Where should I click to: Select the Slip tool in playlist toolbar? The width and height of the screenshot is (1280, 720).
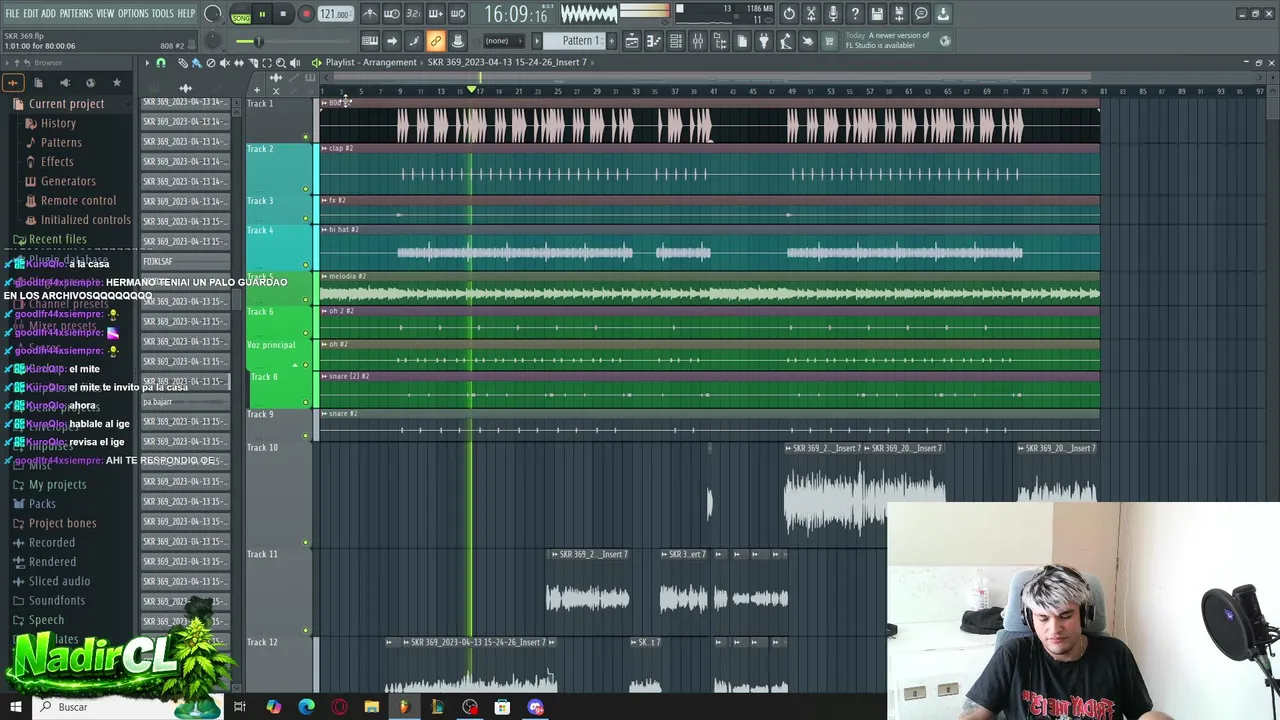(239, 63)
